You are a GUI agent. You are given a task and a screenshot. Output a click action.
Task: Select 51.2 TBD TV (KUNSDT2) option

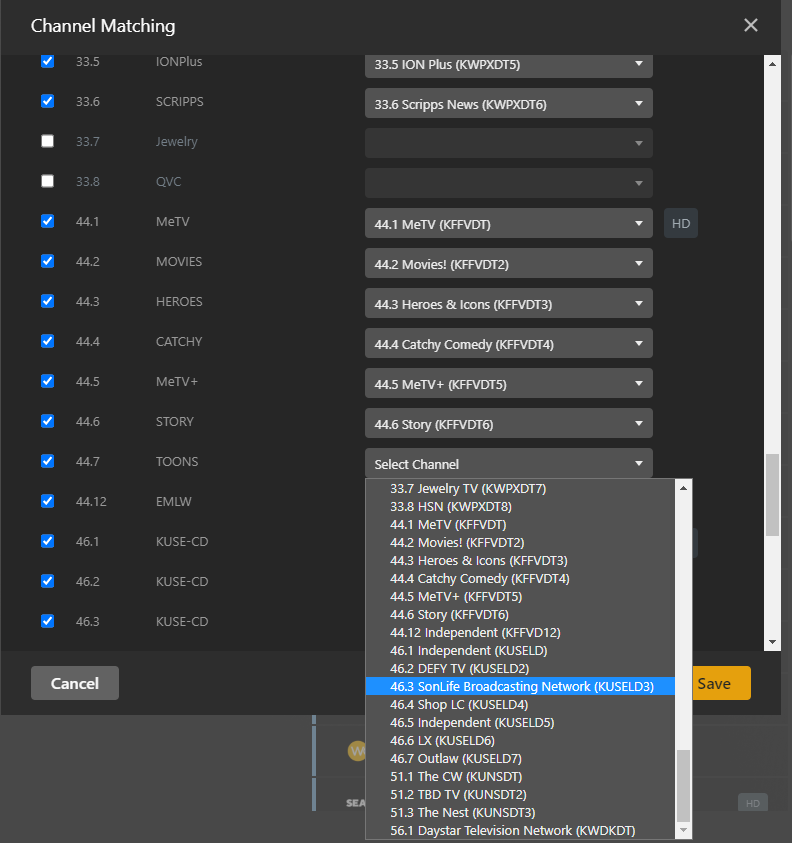click(520, 795)
